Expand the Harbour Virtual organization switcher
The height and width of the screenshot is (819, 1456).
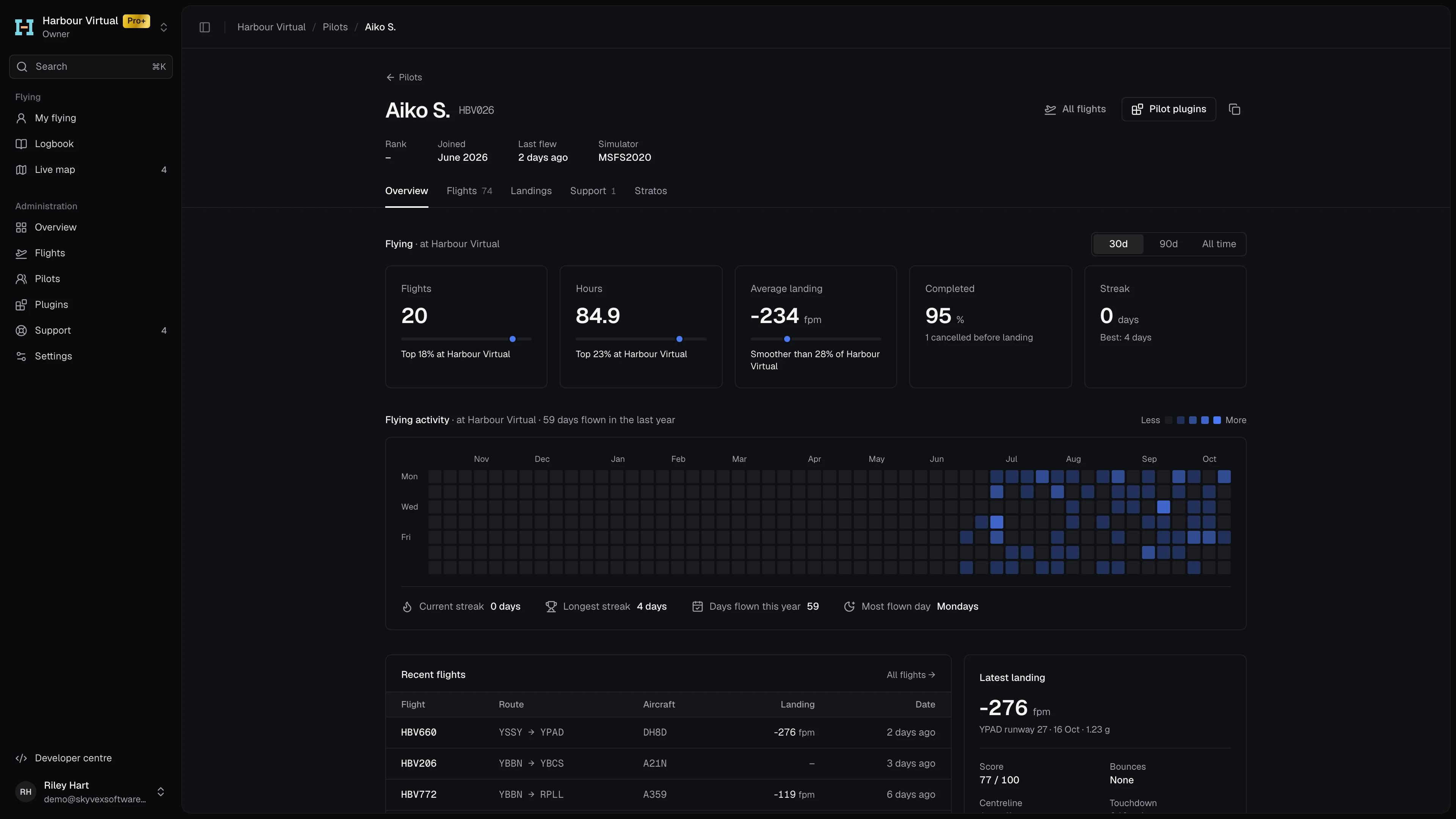point(164,27)
